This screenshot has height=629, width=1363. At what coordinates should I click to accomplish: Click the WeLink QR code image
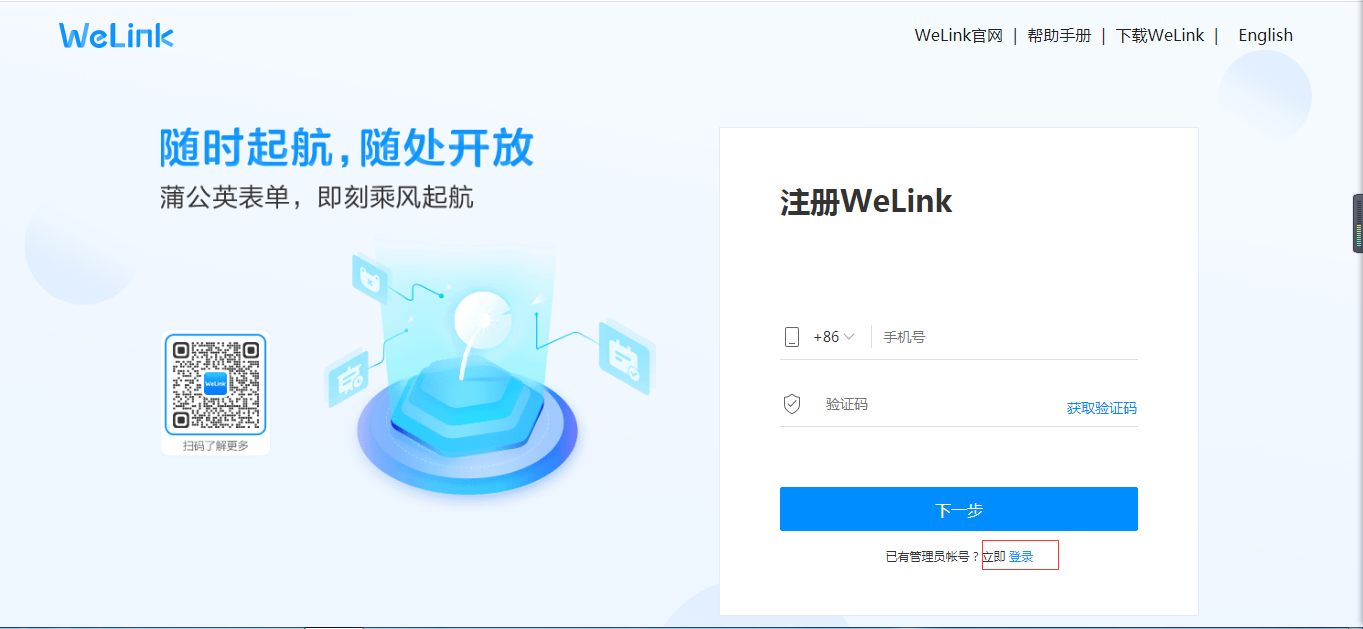coord(216,385)
